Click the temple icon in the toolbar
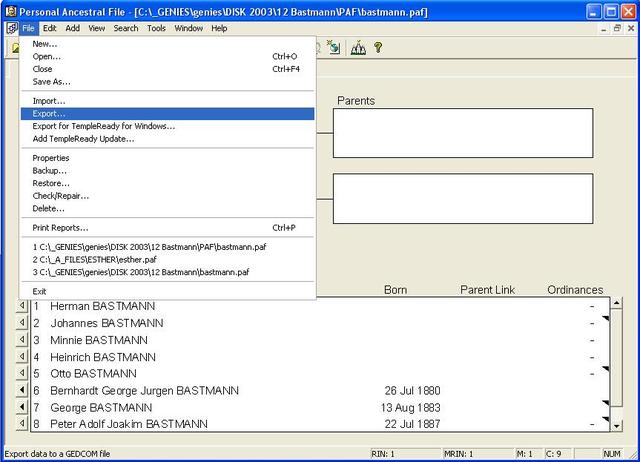 pos(358,48)
